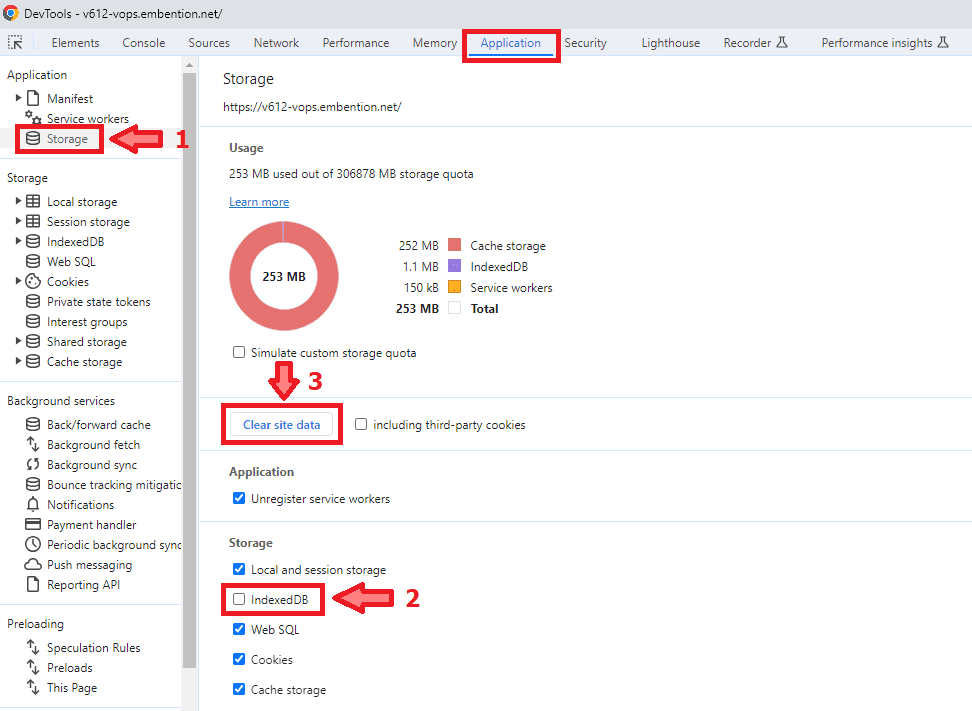
Task: Enable the IndexedDB checkbox
Action: [x=239, y=600]
